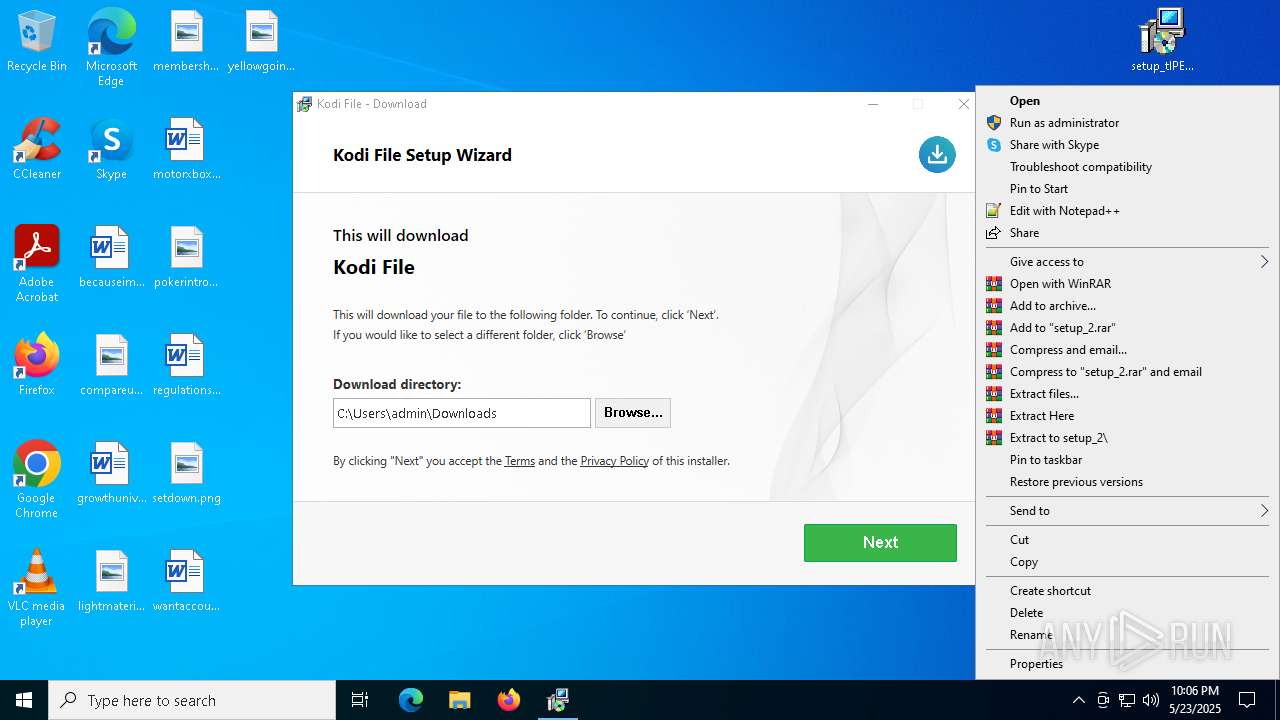Viewport: 1280px width, 720px height.
Task: Open the Recycle Bin desktop icon
Action: point(36,41)
